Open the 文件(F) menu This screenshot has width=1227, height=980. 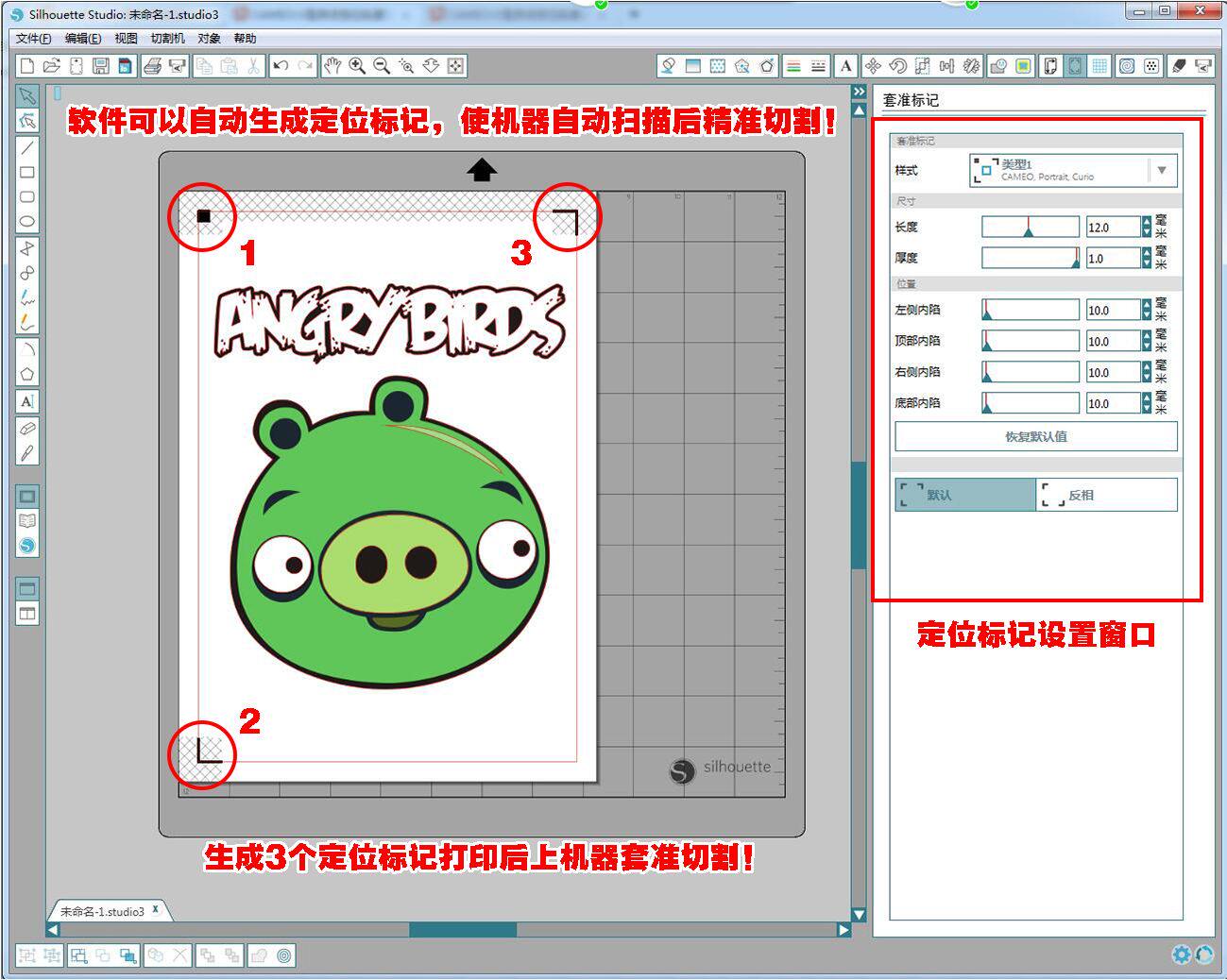(34, 39)
